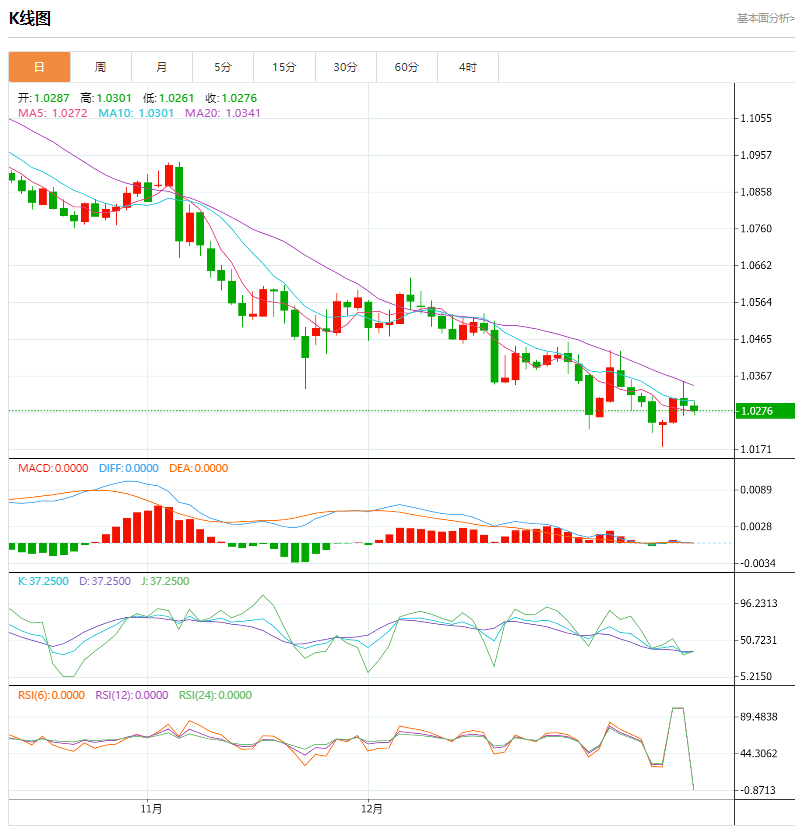Image resolution: width=795 pixels, height=826 pixels.
Task: Open the 基本面分析 link
Action: click(765, 18)
